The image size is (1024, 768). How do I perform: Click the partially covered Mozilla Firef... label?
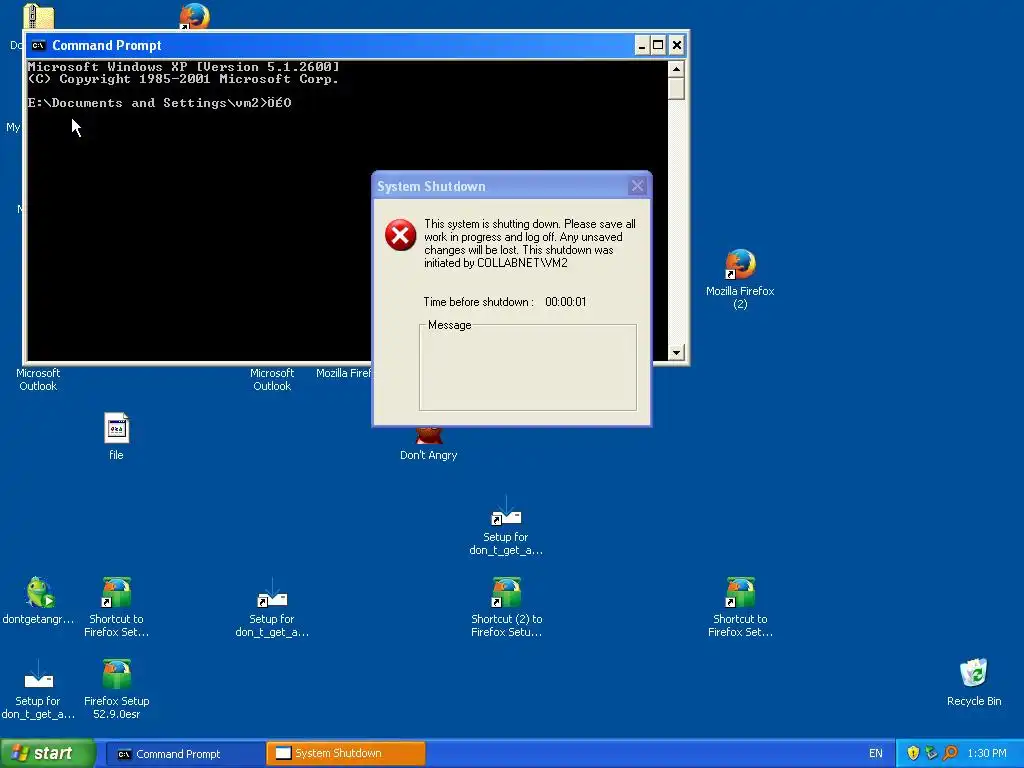click(x=344, y=373)
